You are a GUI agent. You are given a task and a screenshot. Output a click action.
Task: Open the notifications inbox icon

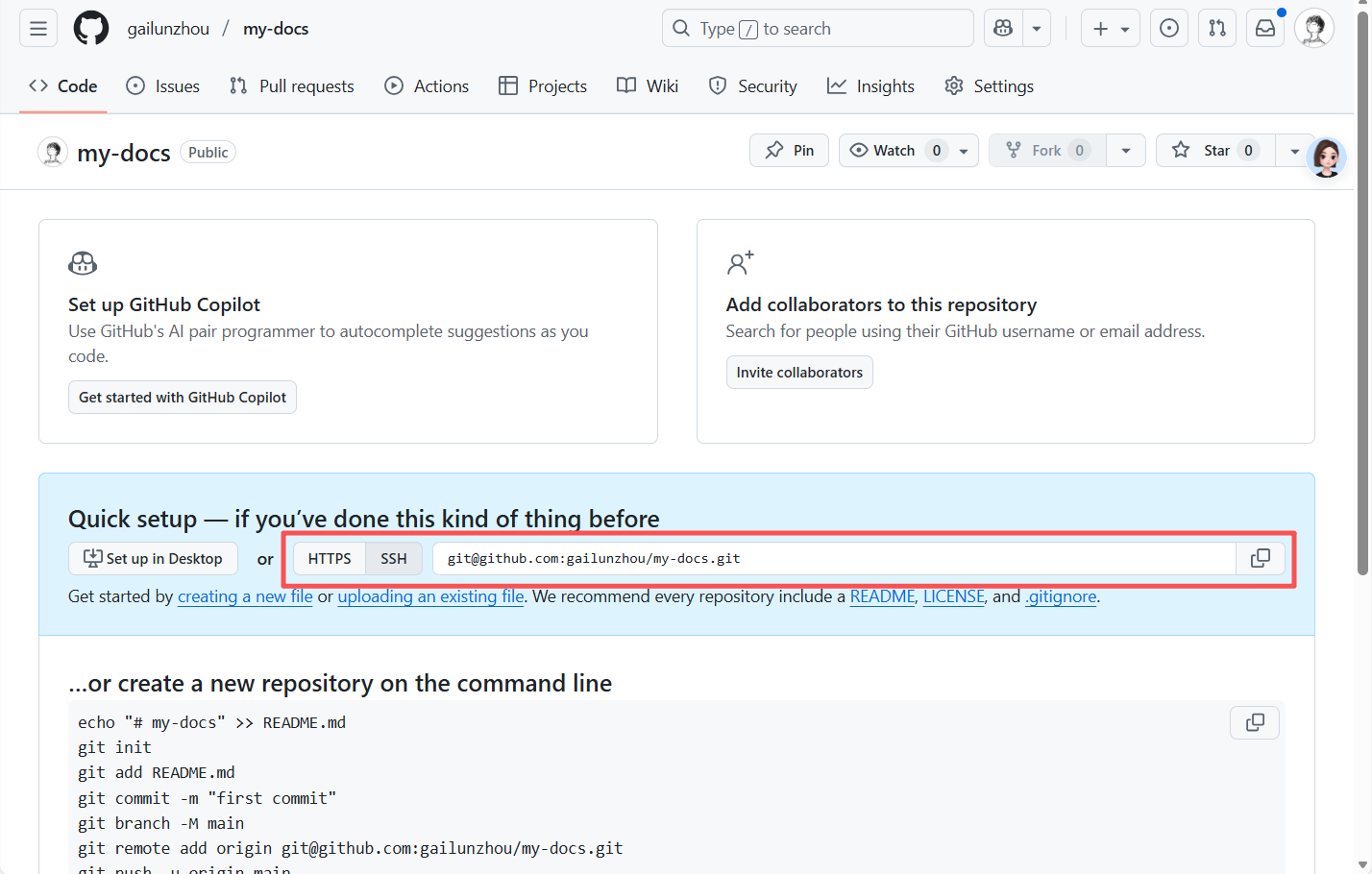point(1265,29)
